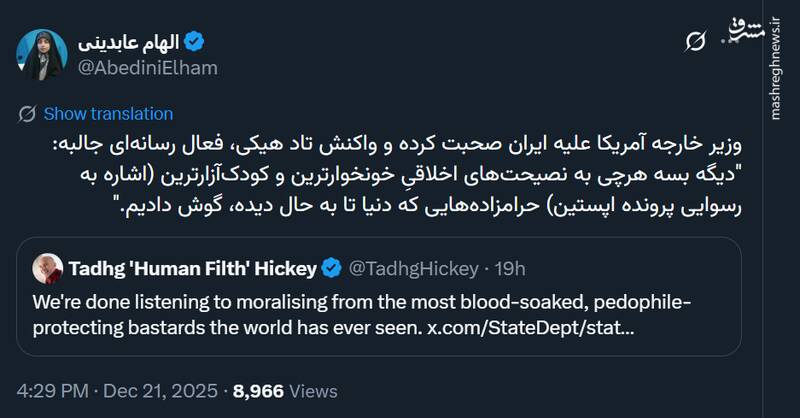Click Show translation link
800x418 pixels.
click(x=108, y=113)
